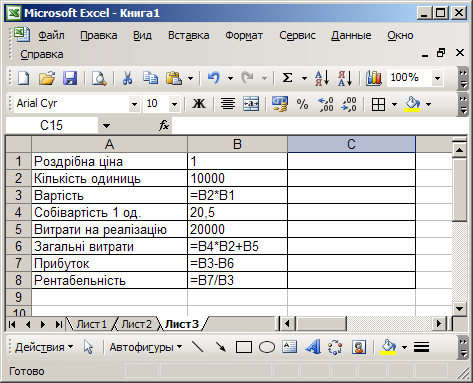Apply bold with the Ж button

[199, 104]
